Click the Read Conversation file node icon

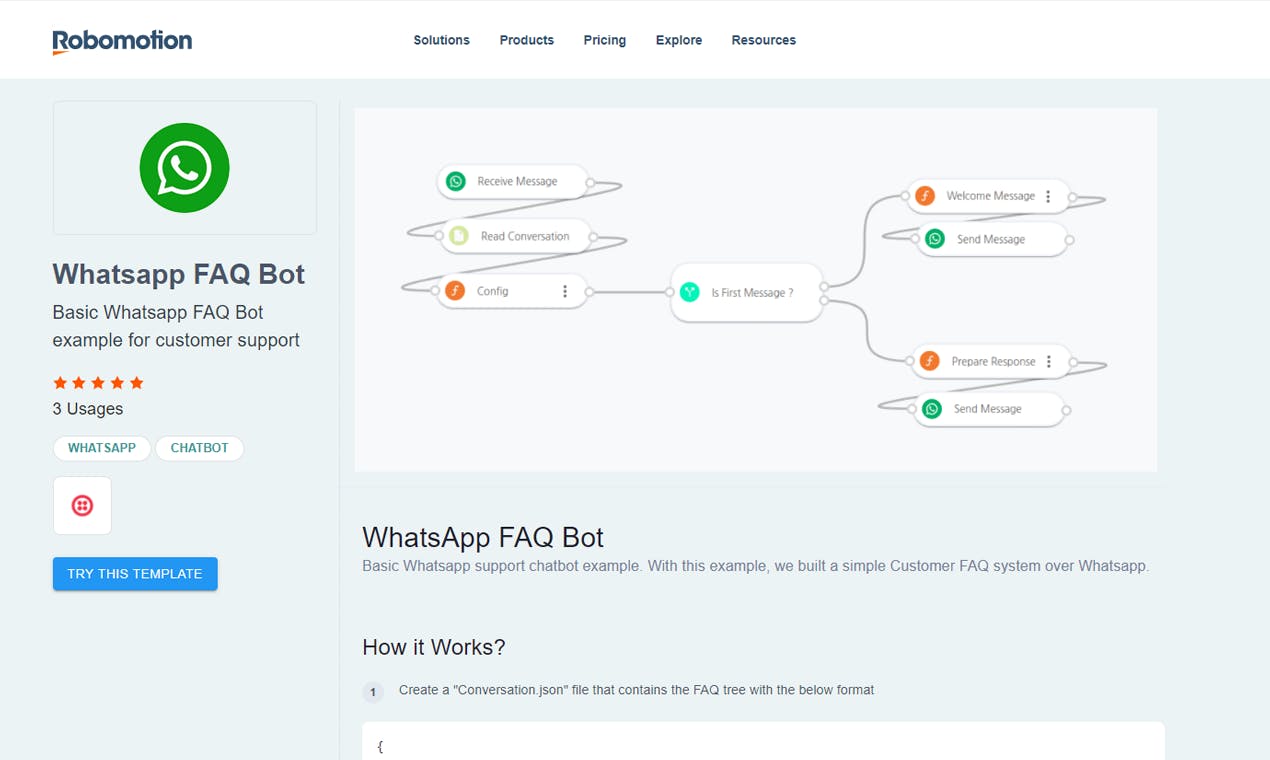click(458, 236)
